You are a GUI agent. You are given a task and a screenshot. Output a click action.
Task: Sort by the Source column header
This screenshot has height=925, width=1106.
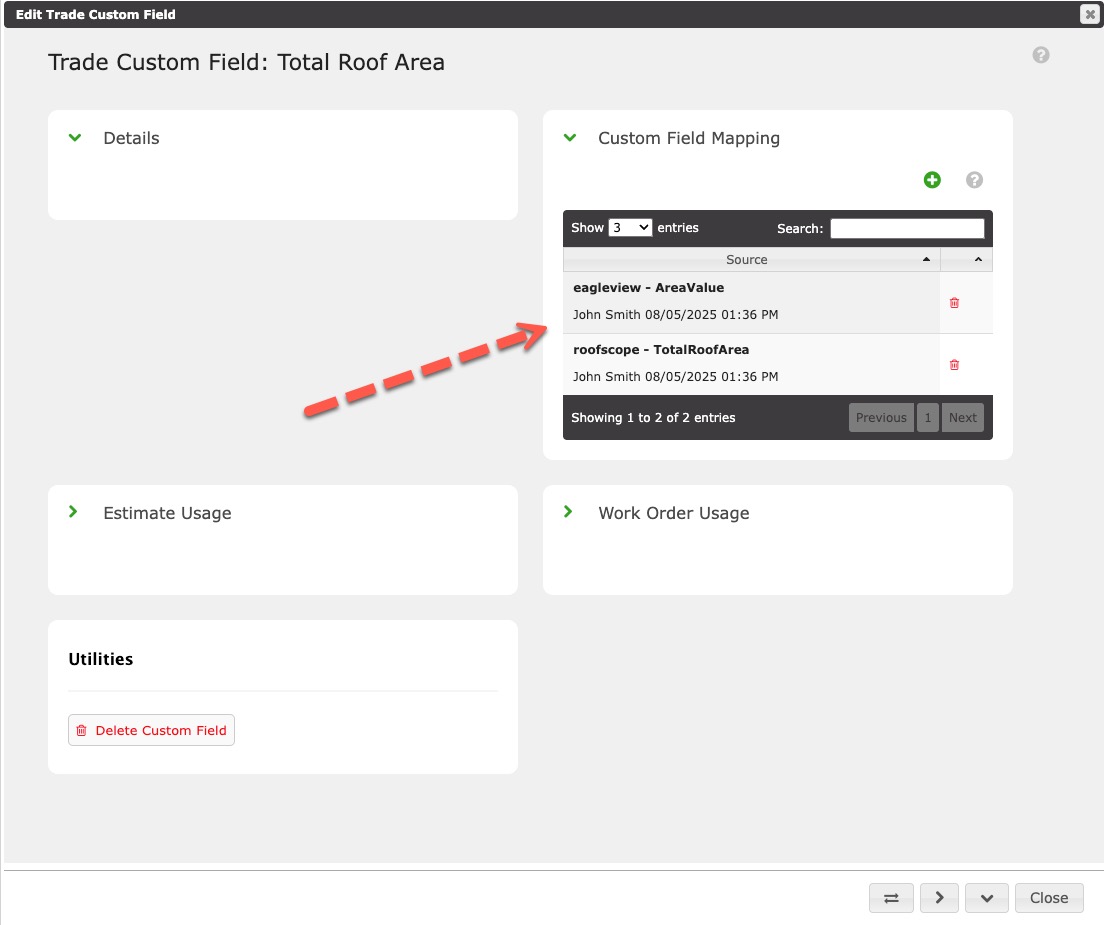[x=751, y=260]
